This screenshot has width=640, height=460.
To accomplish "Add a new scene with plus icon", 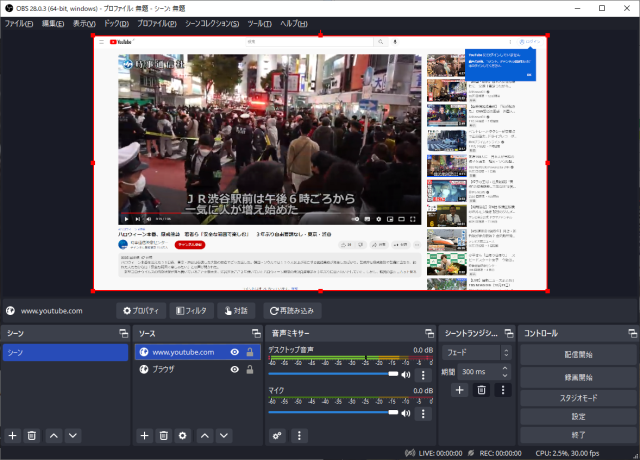I will pos(13,436).
